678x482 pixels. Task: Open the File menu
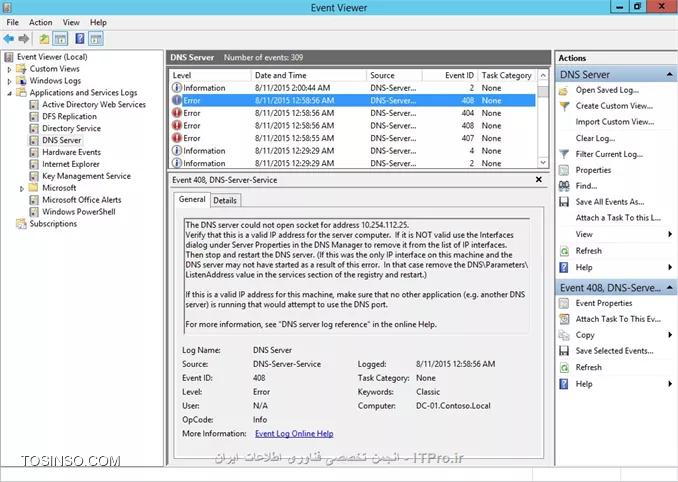[x=13, y=22]
